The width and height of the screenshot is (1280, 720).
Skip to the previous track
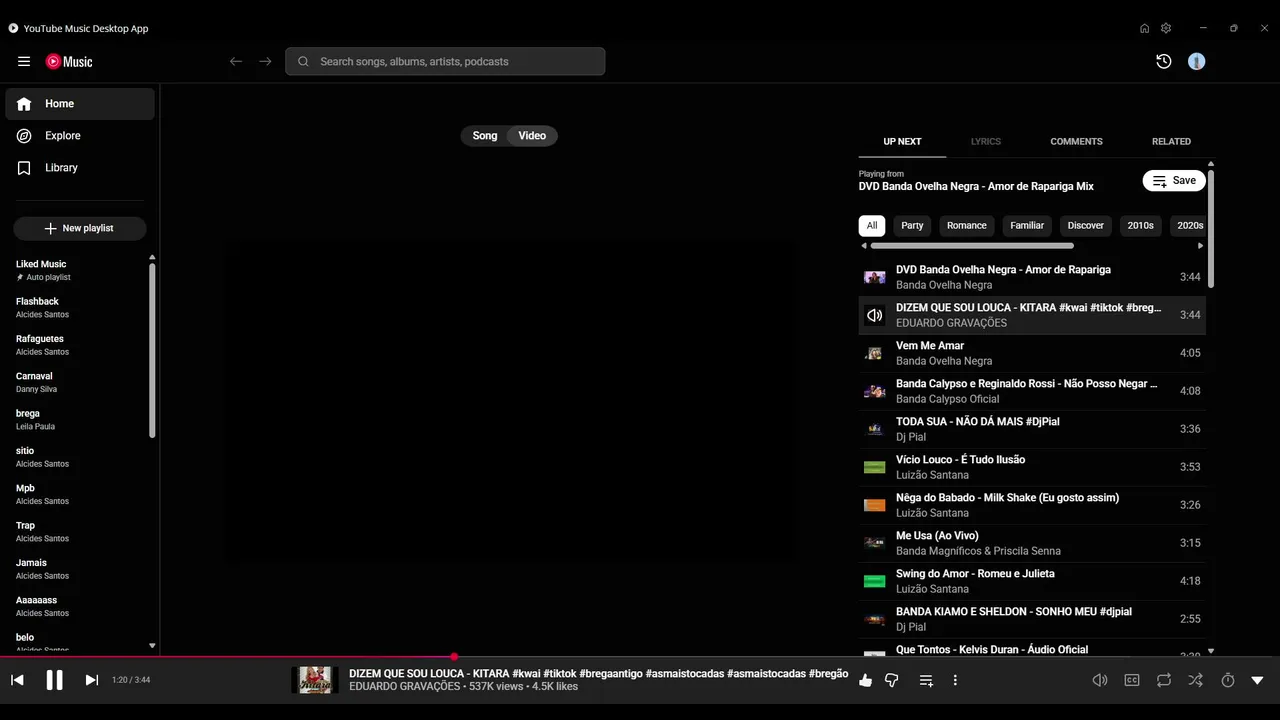pyautogui.click(x=17, y=680)
